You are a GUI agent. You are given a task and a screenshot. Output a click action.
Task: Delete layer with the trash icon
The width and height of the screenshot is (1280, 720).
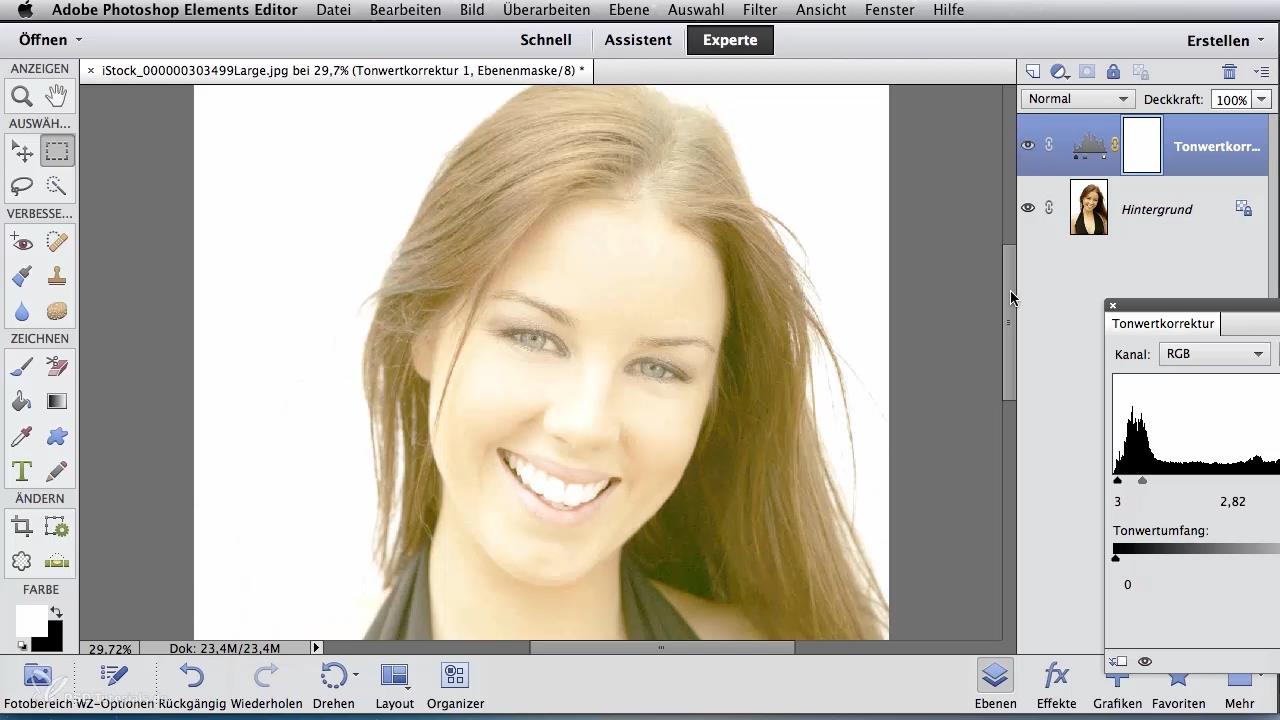(1229, 72)
